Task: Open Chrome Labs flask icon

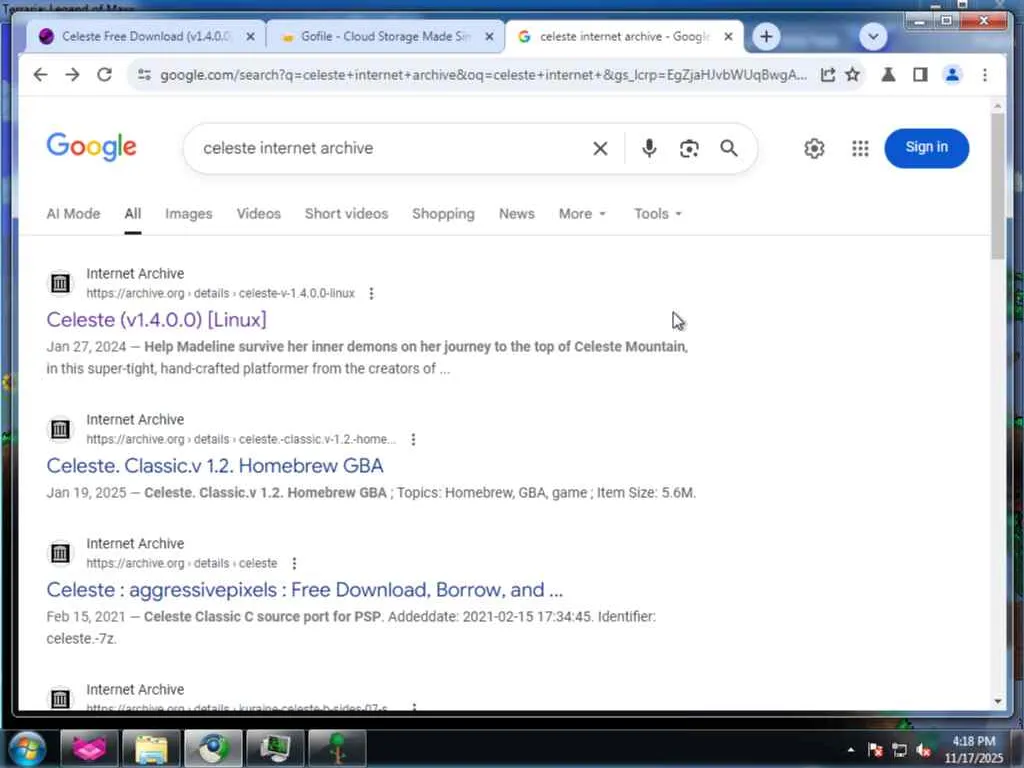Action: [x=888, y=75]
